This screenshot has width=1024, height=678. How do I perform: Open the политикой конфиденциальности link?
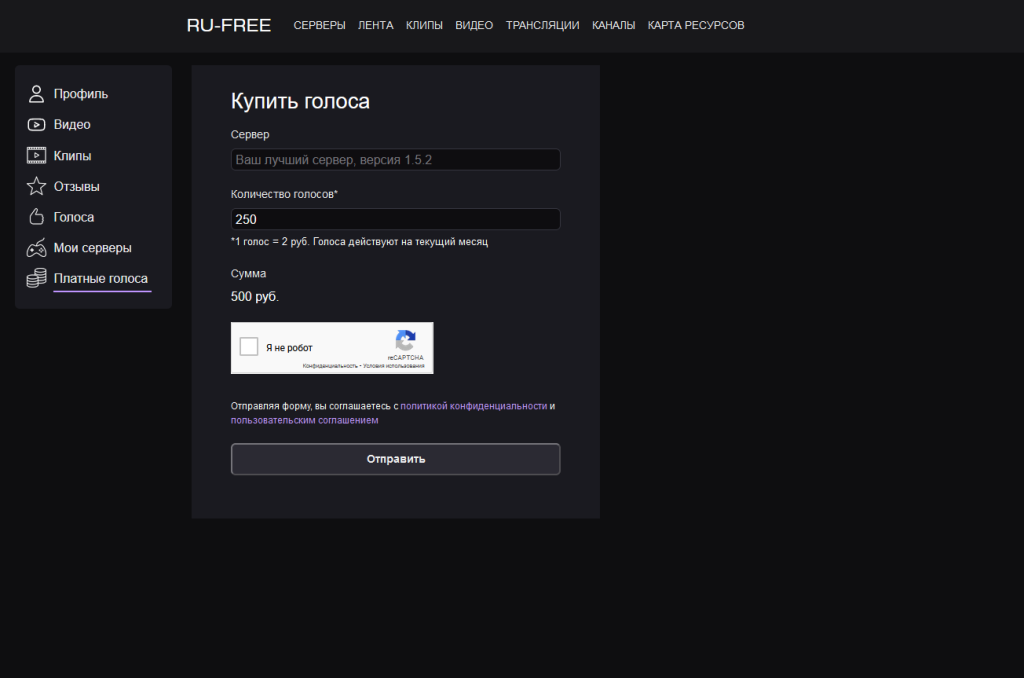point(478,406)
